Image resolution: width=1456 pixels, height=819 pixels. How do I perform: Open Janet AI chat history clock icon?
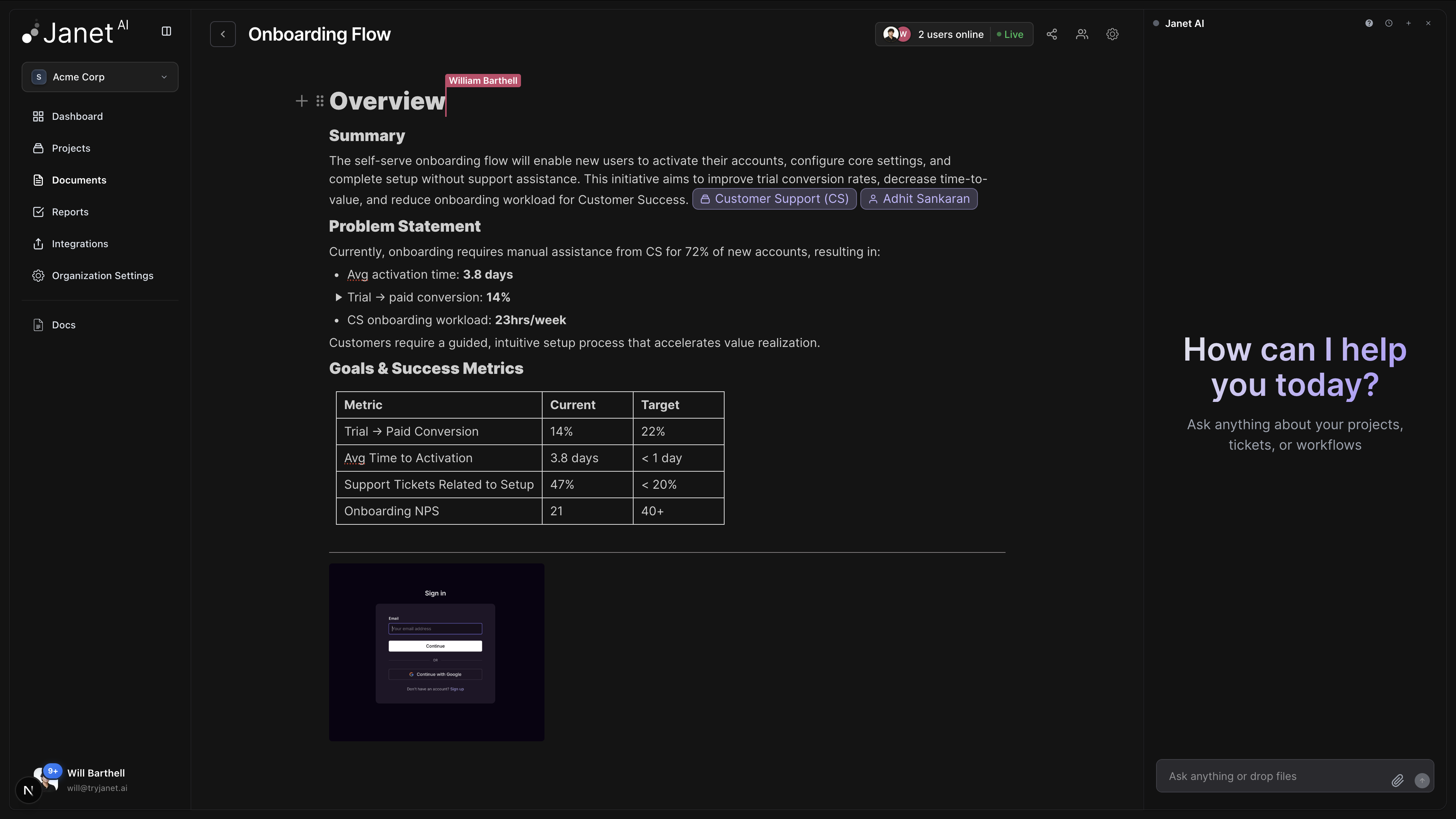(x=1389, y=23)
